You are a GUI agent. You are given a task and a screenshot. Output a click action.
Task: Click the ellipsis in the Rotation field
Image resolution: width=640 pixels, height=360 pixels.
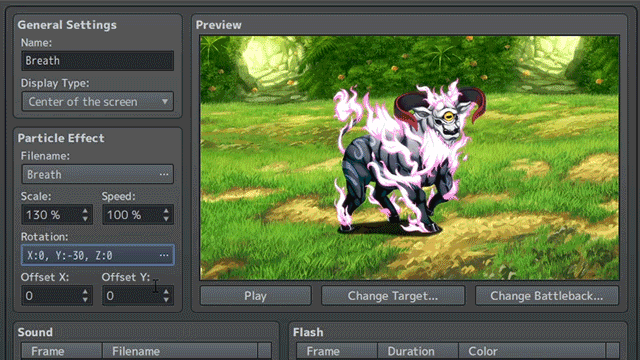click(164, 255)
